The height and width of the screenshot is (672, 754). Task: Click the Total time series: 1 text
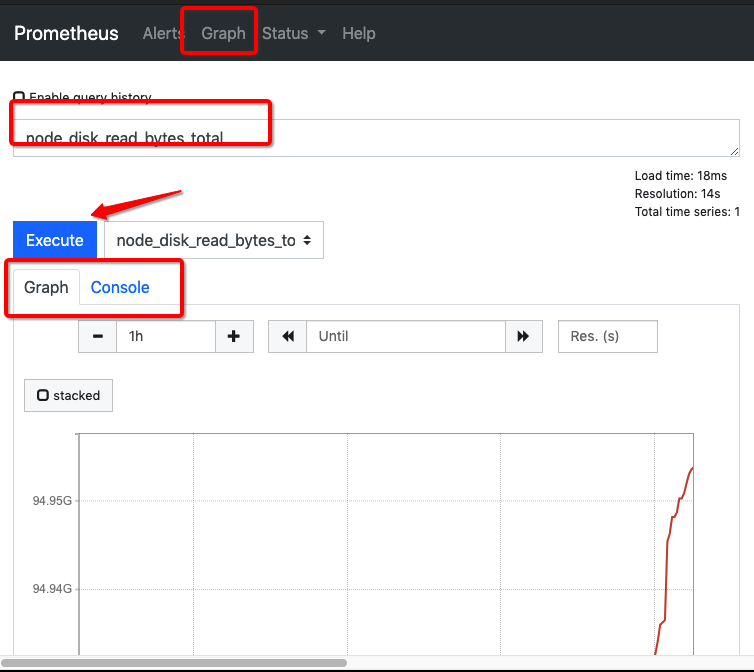pyautogui.click(x=687, y=212)
